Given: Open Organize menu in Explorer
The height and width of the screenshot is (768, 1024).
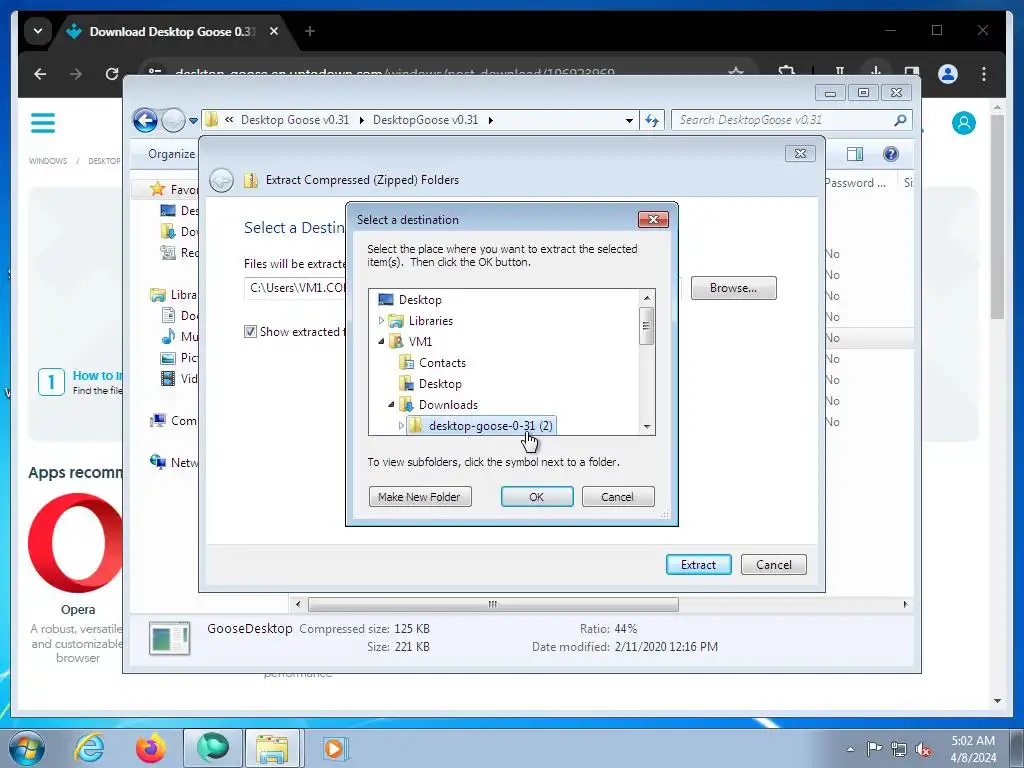Looking at the screenshot, I should 171,154.
